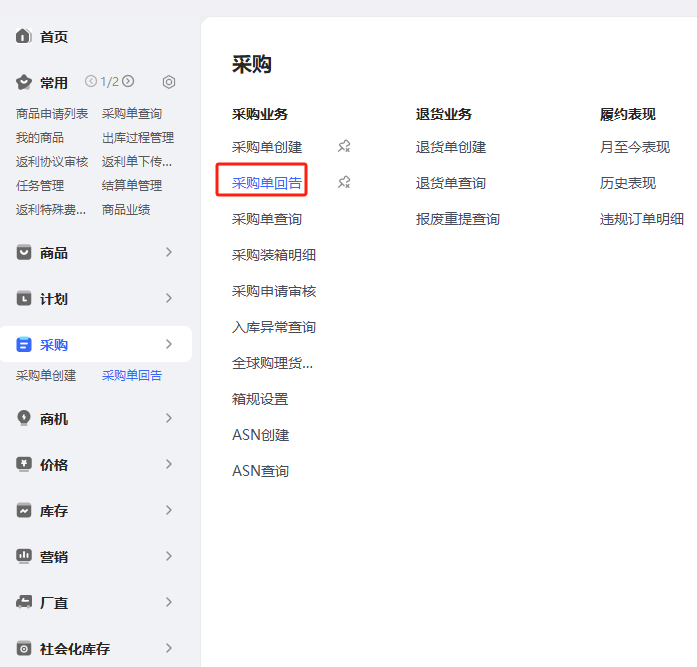Open settings gear next to 常用

click(x=169, y=82)
